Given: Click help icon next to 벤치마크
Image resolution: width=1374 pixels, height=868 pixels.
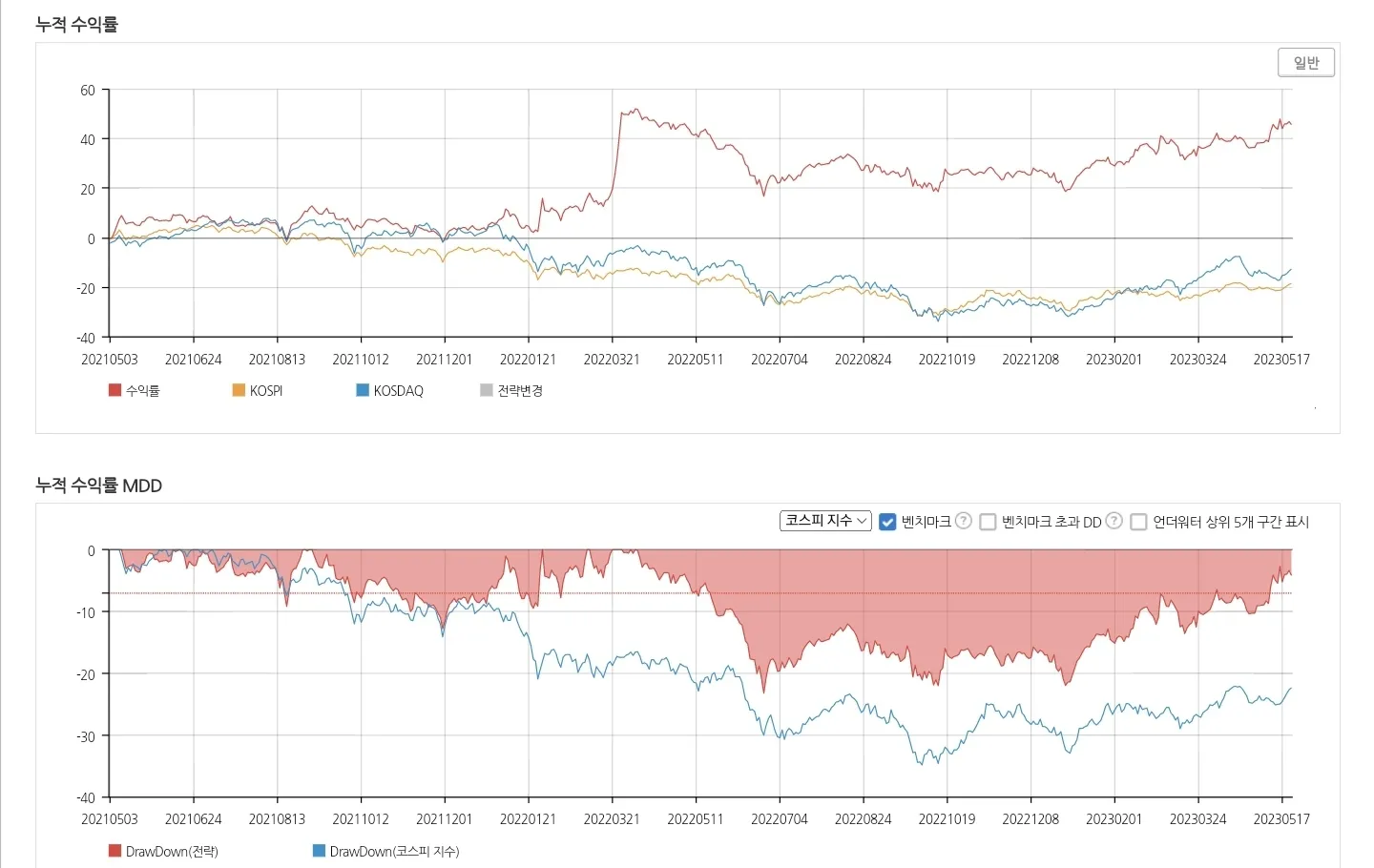Looking at the screenshot, I should pyautogui.click(x=964, y=521).
